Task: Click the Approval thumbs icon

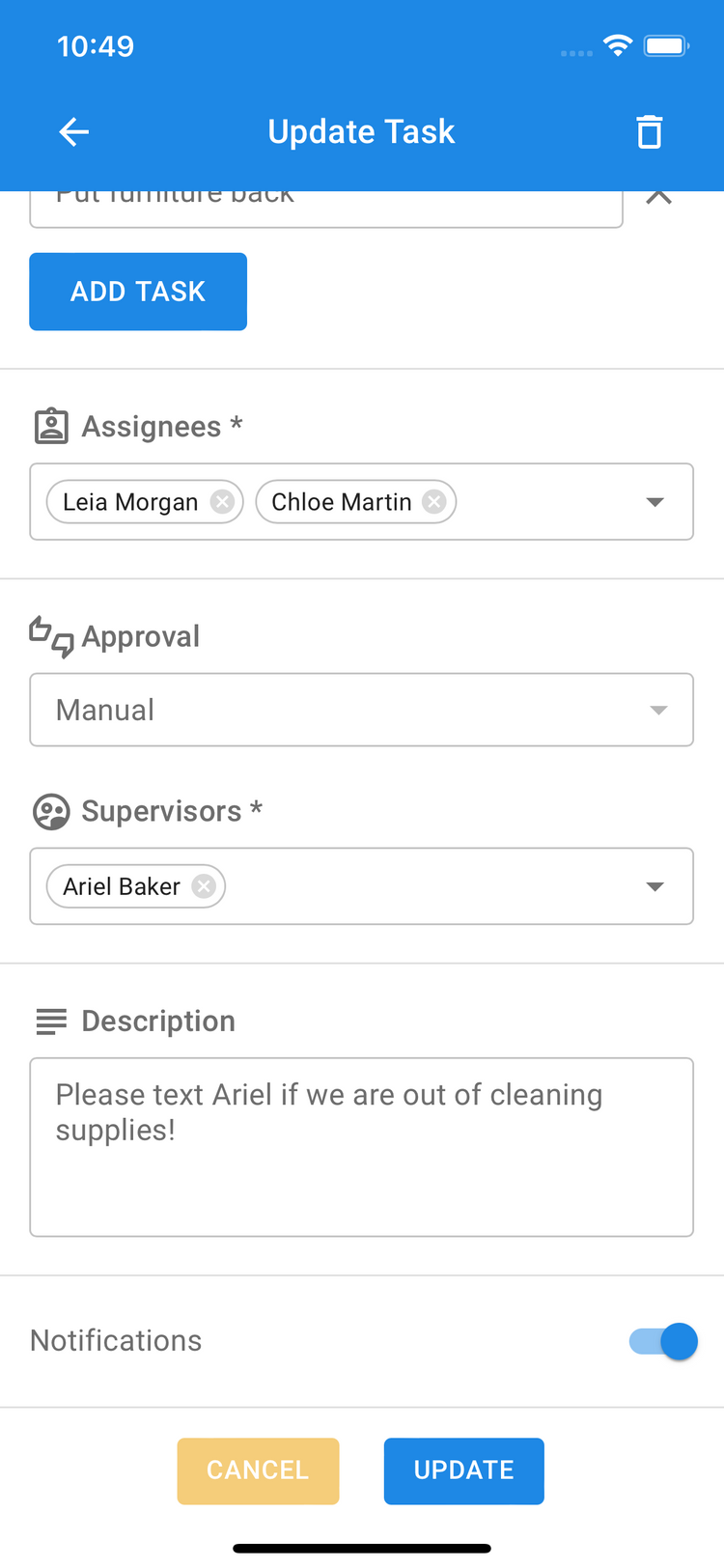Action: 51,636
